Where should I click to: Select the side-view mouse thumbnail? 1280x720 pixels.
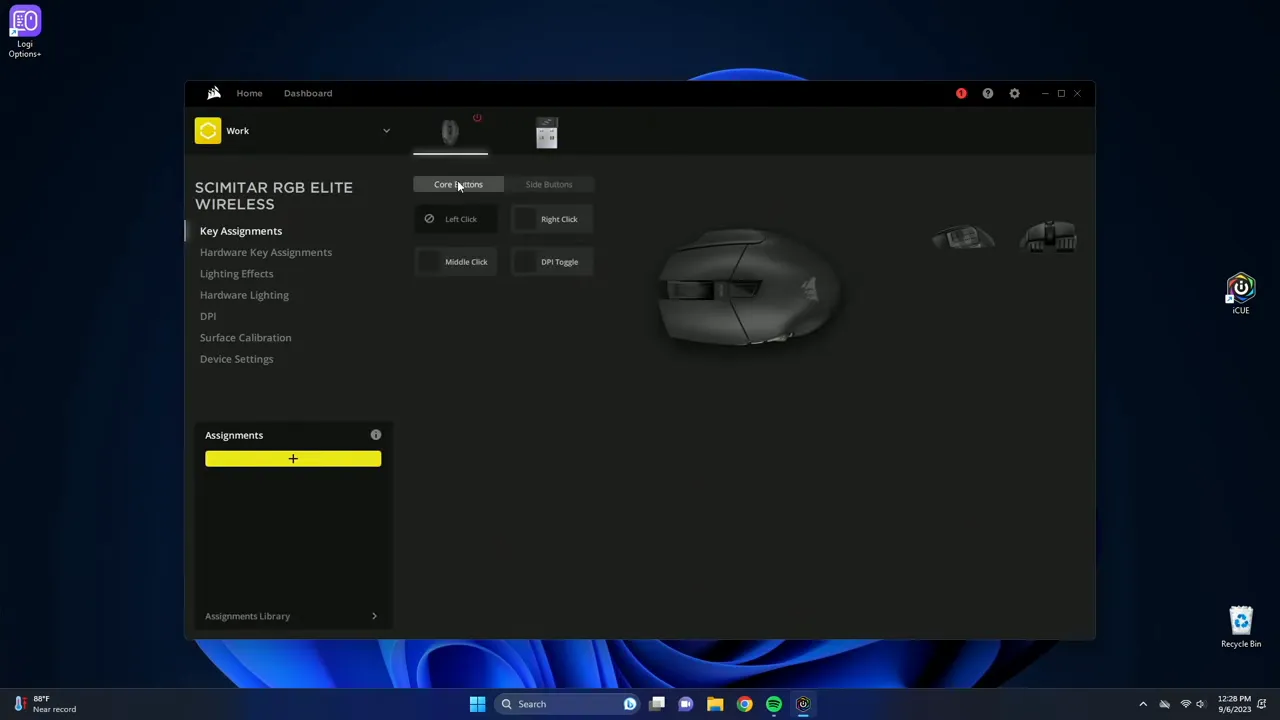point(963,238)
